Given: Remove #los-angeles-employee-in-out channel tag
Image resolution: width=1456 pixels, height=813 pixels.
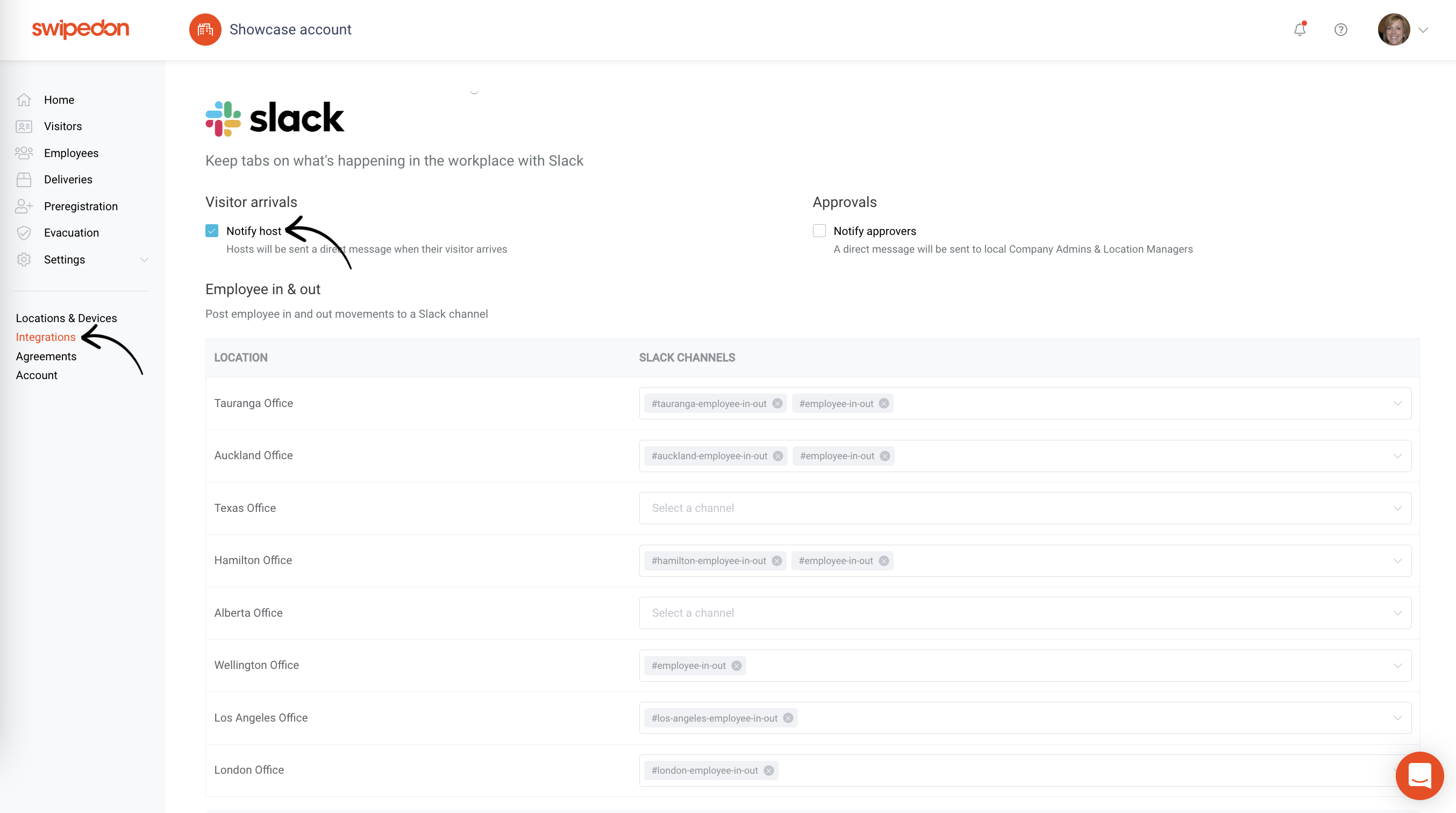Looking at the screenshot, I should (787, 717).
